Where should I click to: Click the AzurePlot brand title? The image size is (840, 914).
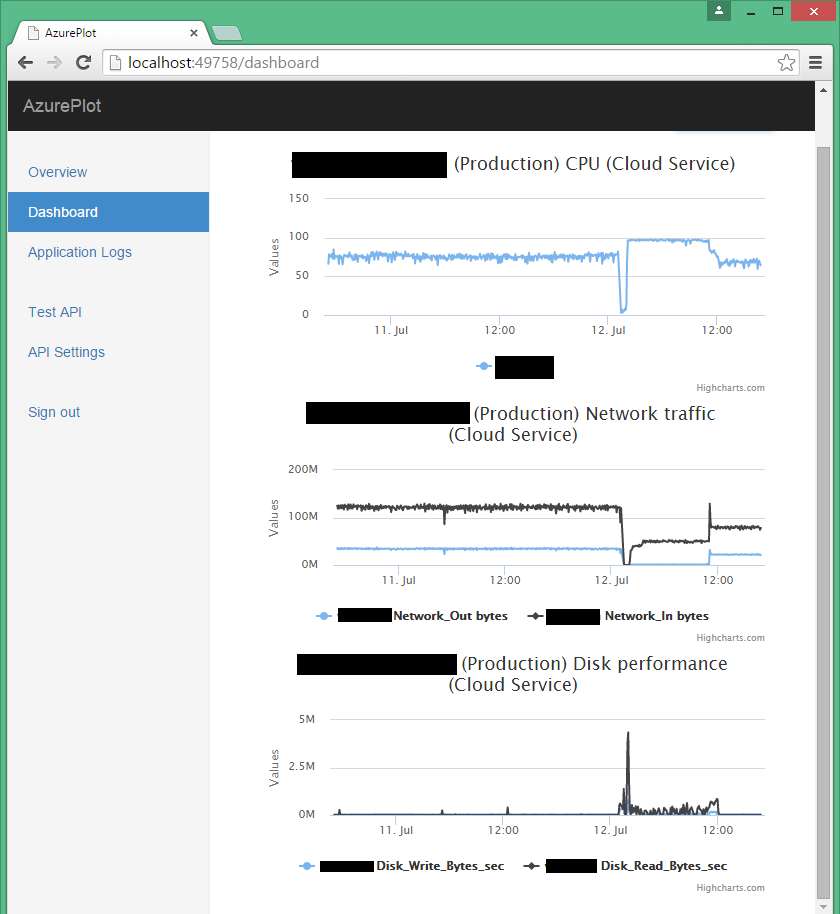(x=62, y=106)
